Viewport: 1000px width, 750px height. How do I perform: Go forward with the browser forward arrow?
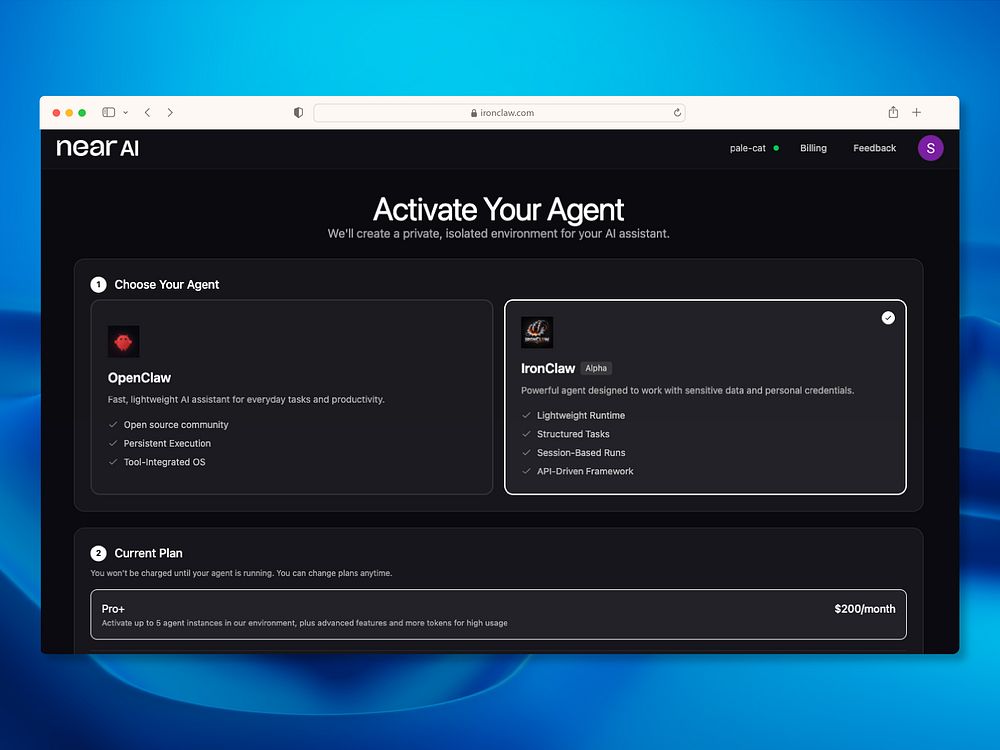[170, 112]
